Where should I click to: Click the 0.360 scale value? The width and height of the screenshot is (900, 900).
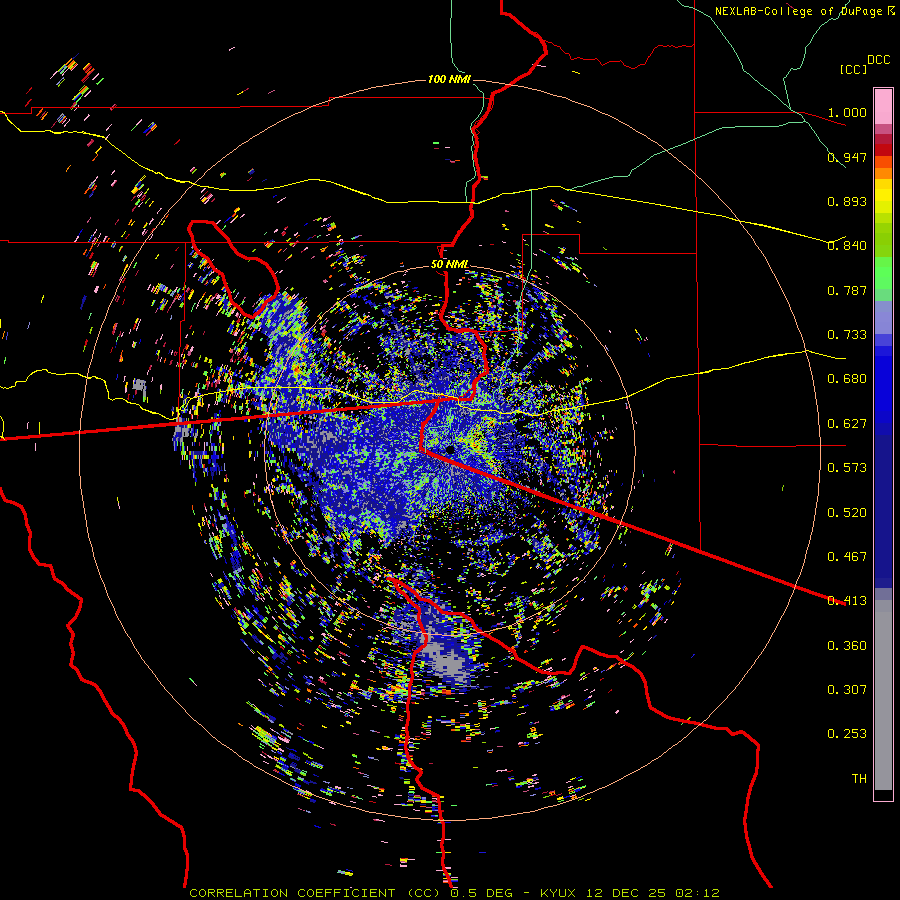[x=847, y=646]
